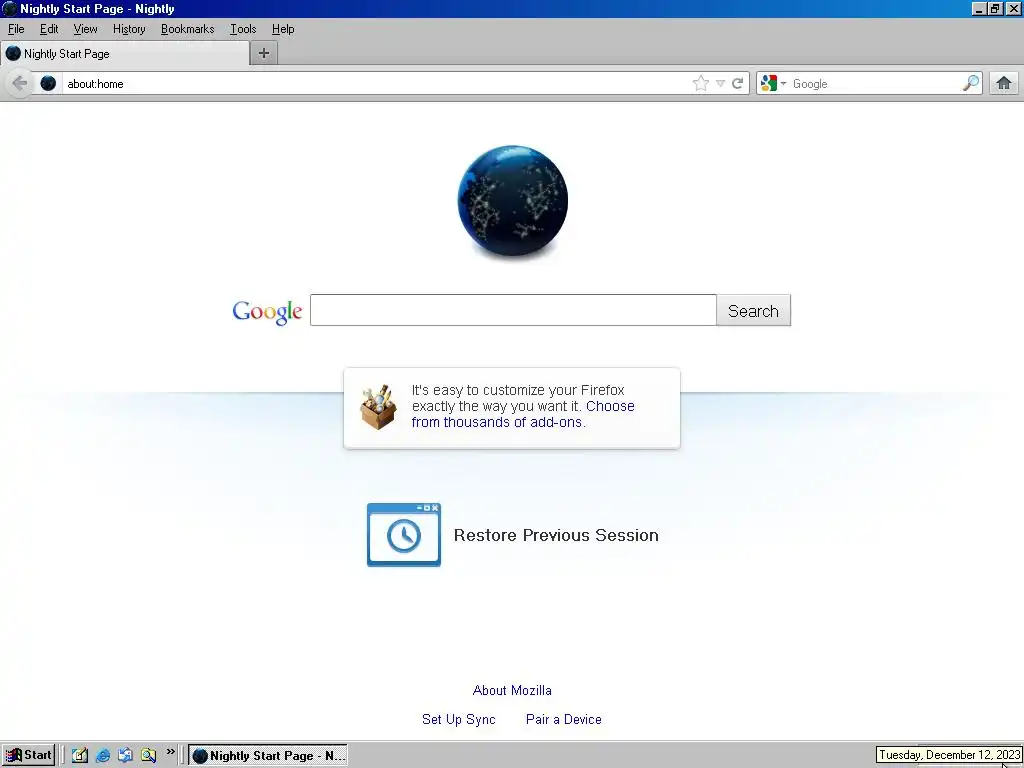This screenshot has width=1024, height=768.
Task: Open the Help menu
Action: coord(283,29)
